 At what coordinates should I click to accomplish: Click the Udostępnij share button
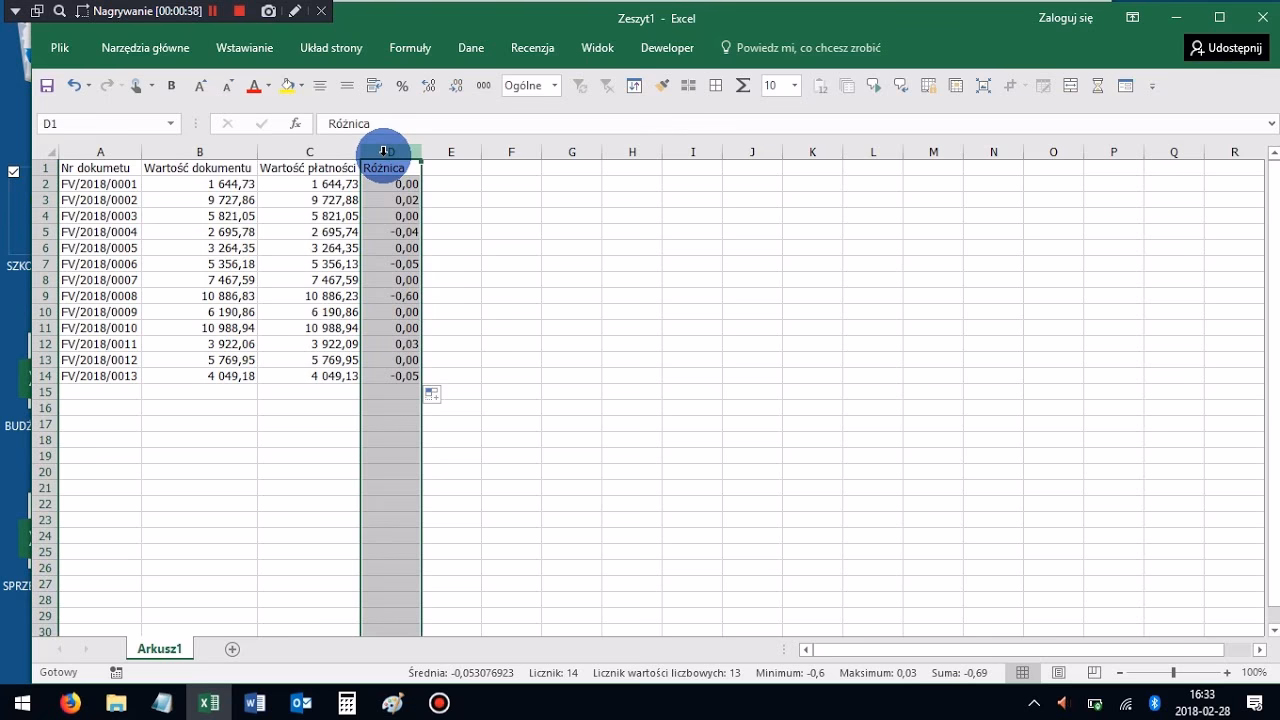click(x=1226, y=48)
